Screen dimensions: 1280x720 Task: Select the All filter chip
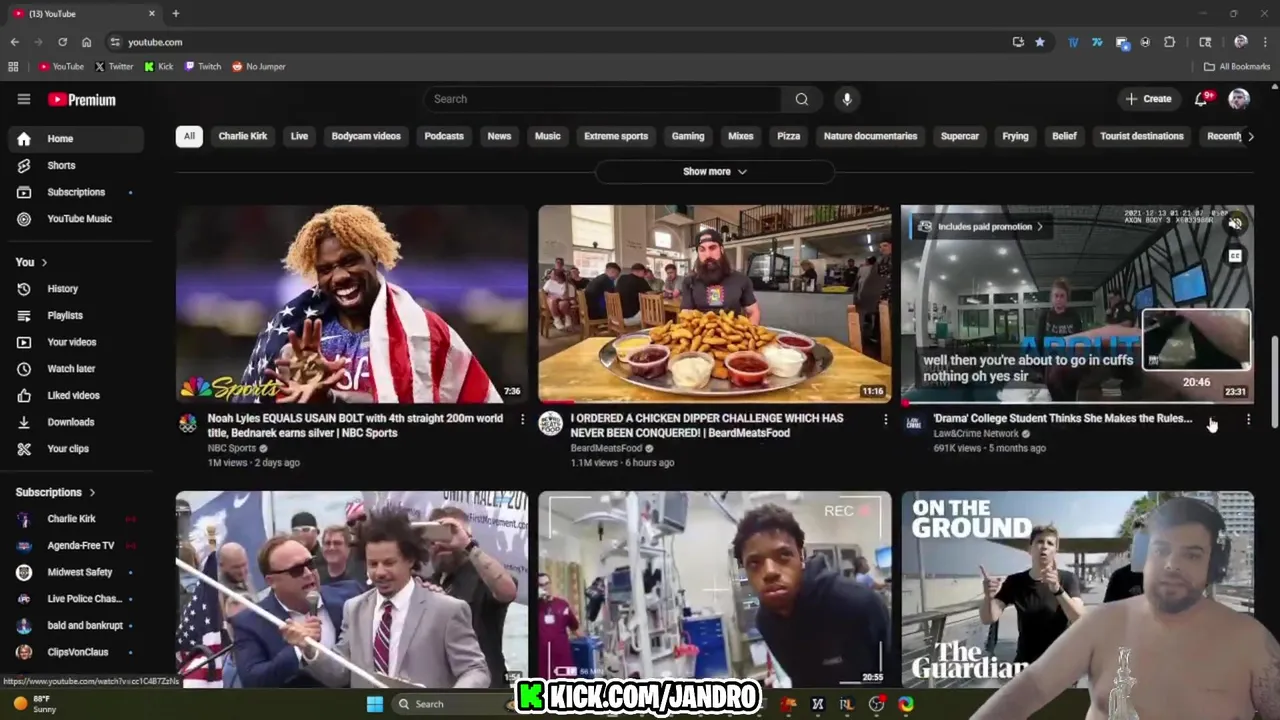point(189,136)
